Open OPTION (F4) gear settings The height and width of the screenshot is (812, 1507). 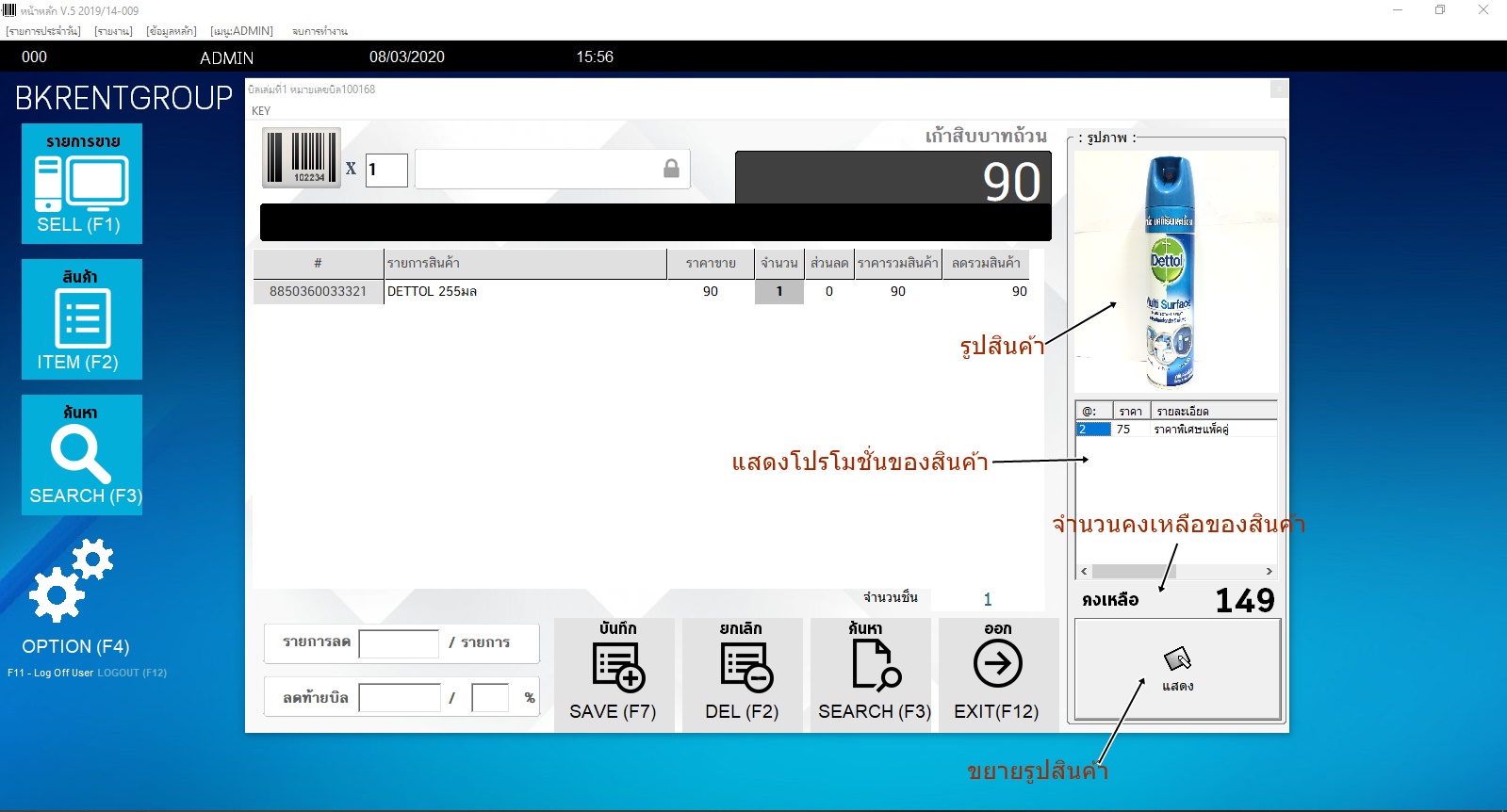coord(75,596)
